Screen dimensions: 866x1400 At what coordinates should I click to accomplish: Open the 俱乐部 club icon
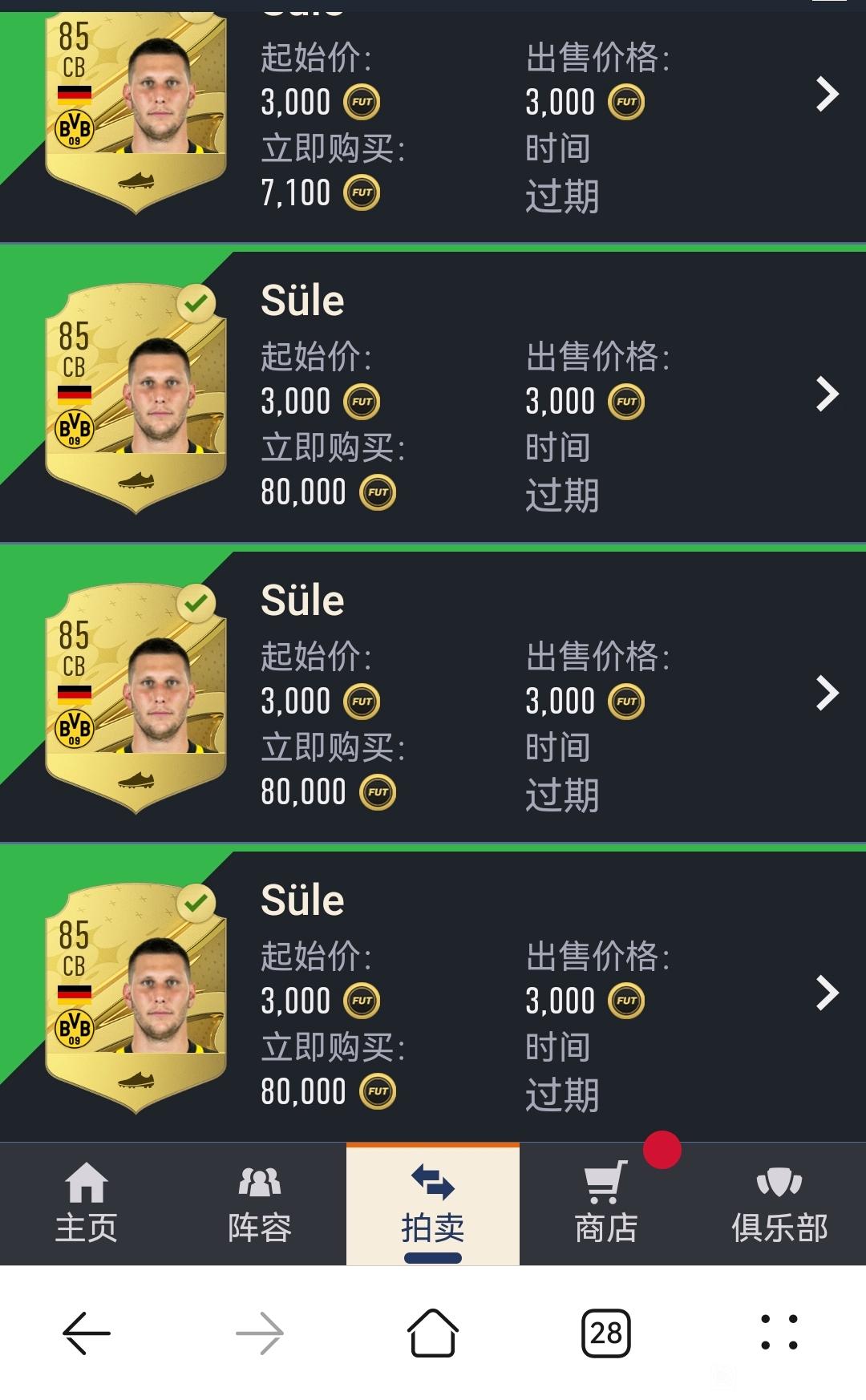tap(779, 1182)
